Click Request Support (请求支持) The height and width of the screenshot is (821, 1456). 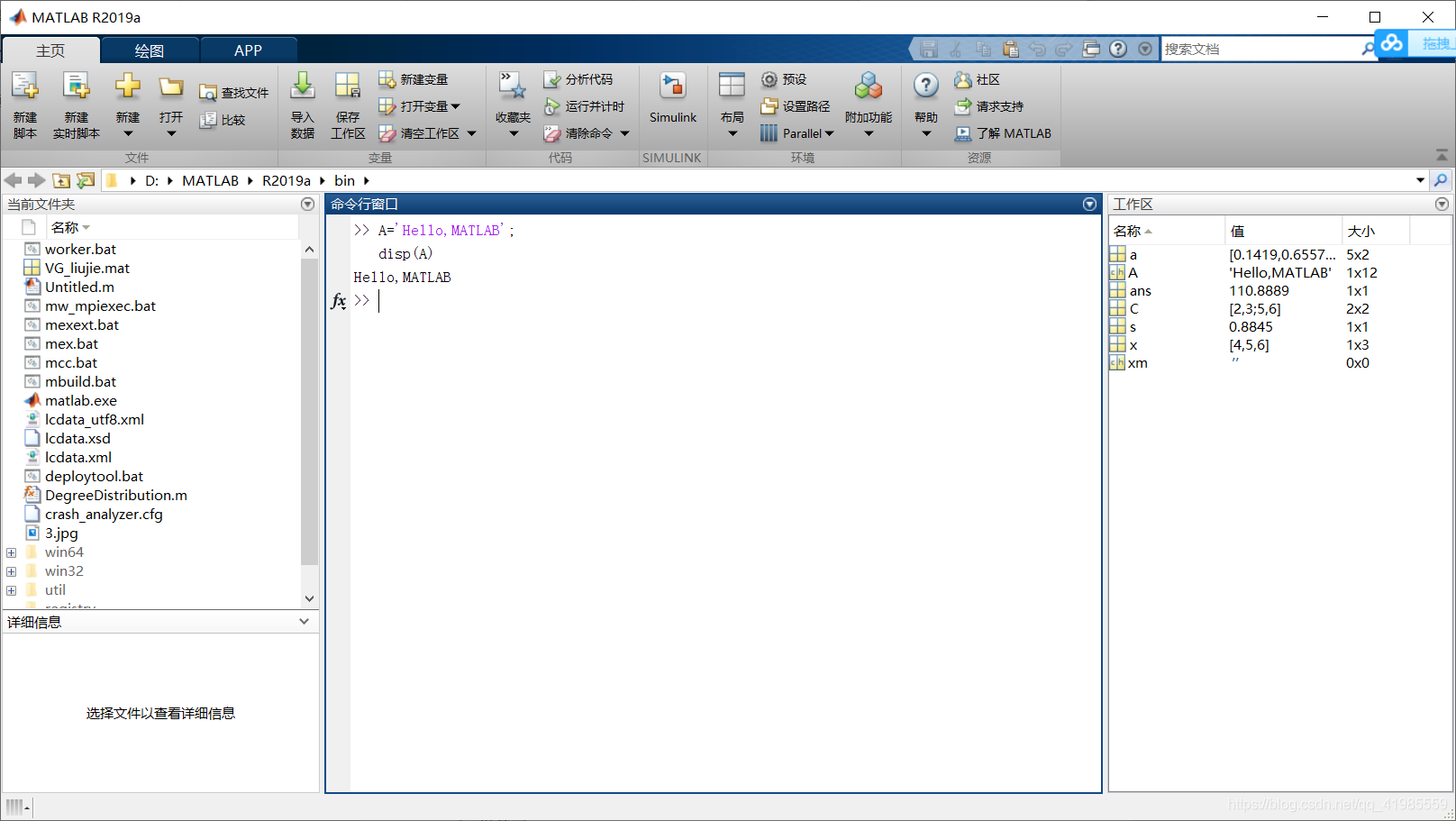[989, 106]
